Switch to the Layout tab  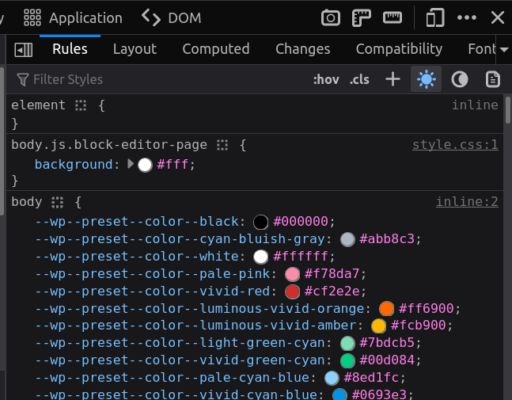coord(135,49)
